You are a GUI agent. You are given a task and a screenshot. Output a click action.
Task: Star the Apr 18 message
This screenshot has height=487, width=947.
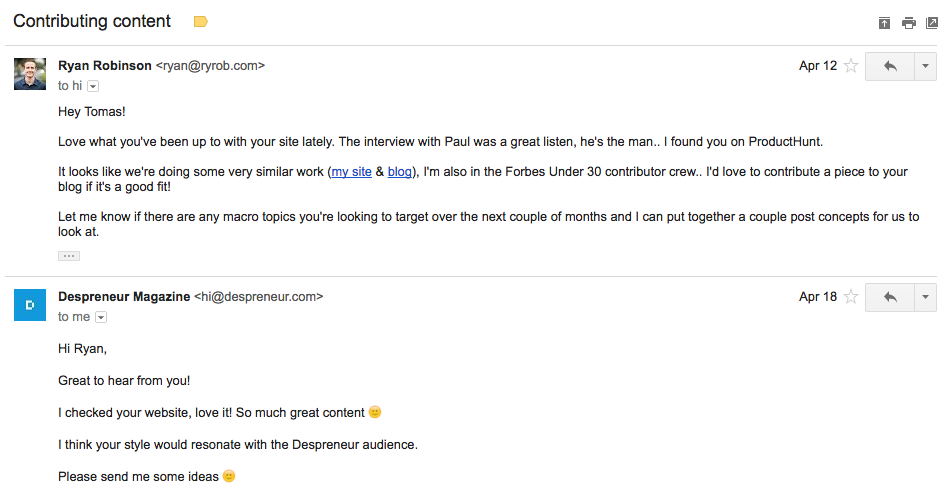click(851, 298)
